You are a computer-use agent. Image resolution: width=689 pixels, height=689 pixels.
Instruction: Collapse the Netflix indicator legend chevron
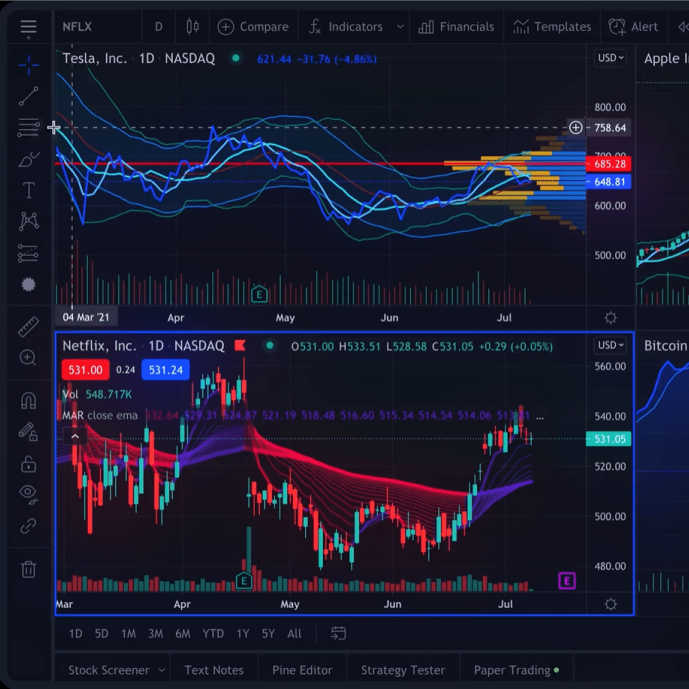click(75, 436)
